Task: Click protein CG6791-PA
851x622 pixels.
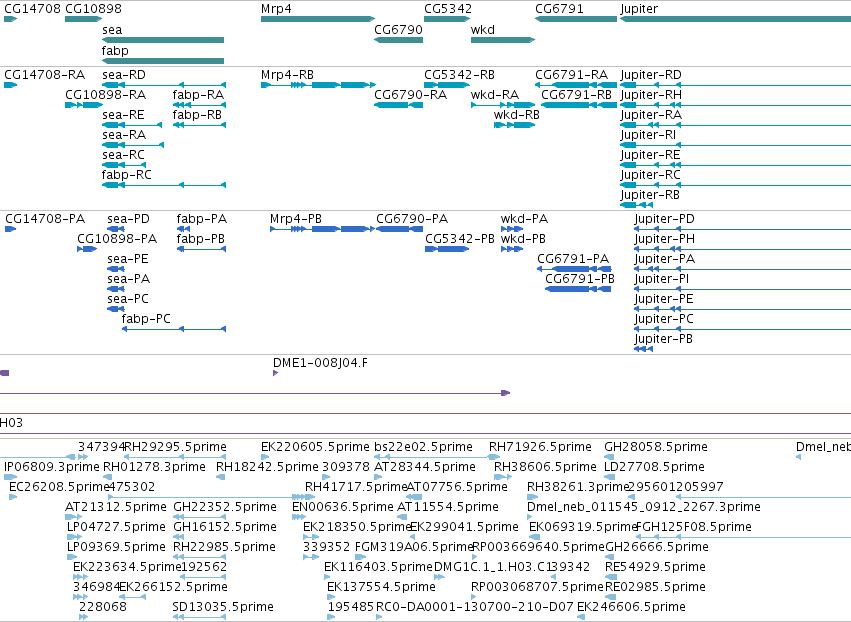Action: coord(574,269)
